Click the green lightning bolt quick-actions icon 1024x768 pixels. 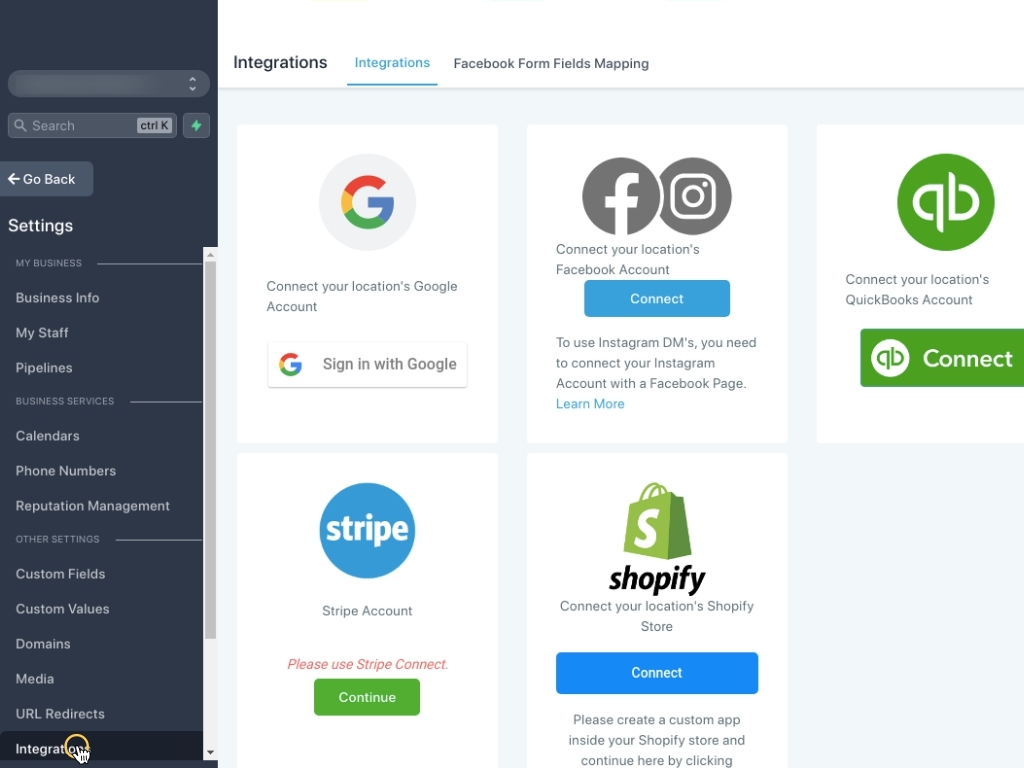196,125
